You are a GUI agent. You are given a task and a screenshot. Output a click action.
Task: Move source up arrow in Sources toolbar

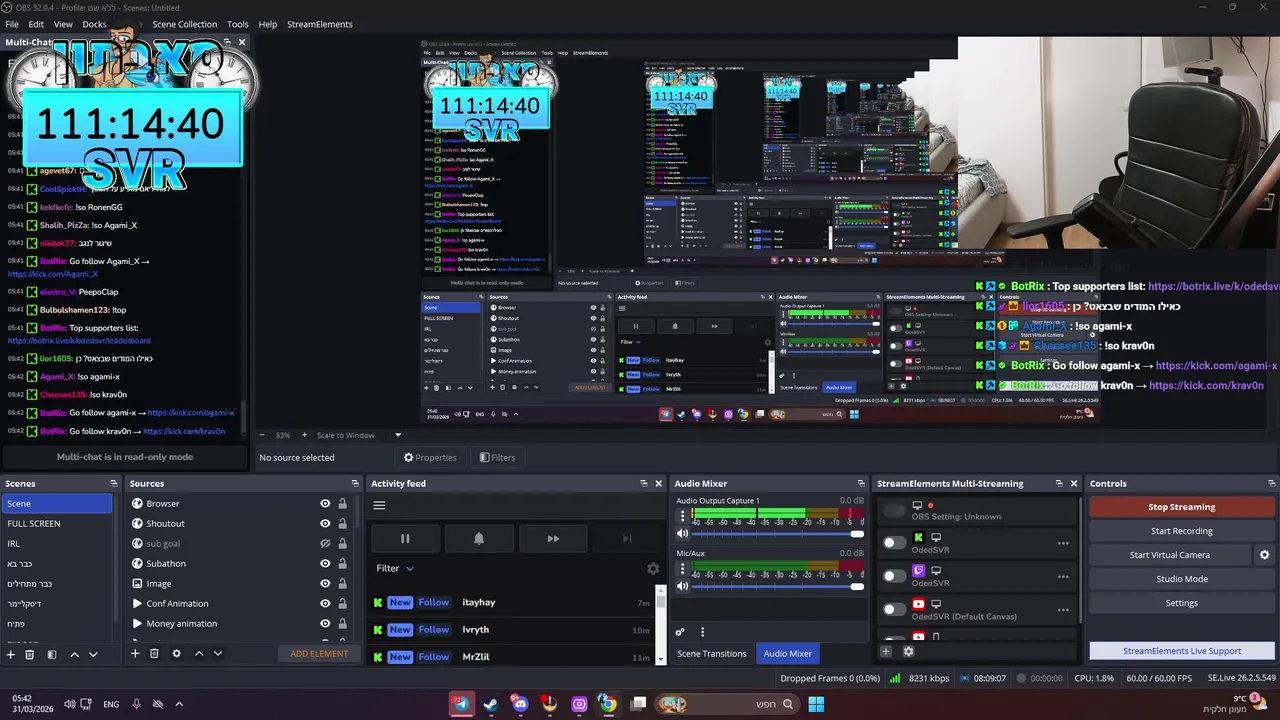pyautogui.click(x=199, y=654)
